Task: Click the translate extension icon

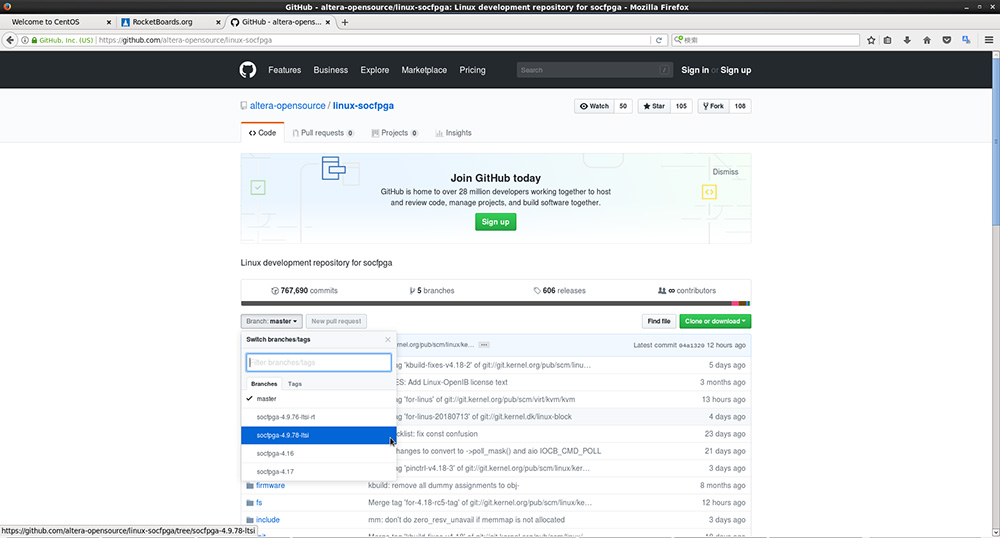Action: click(966, 40)
